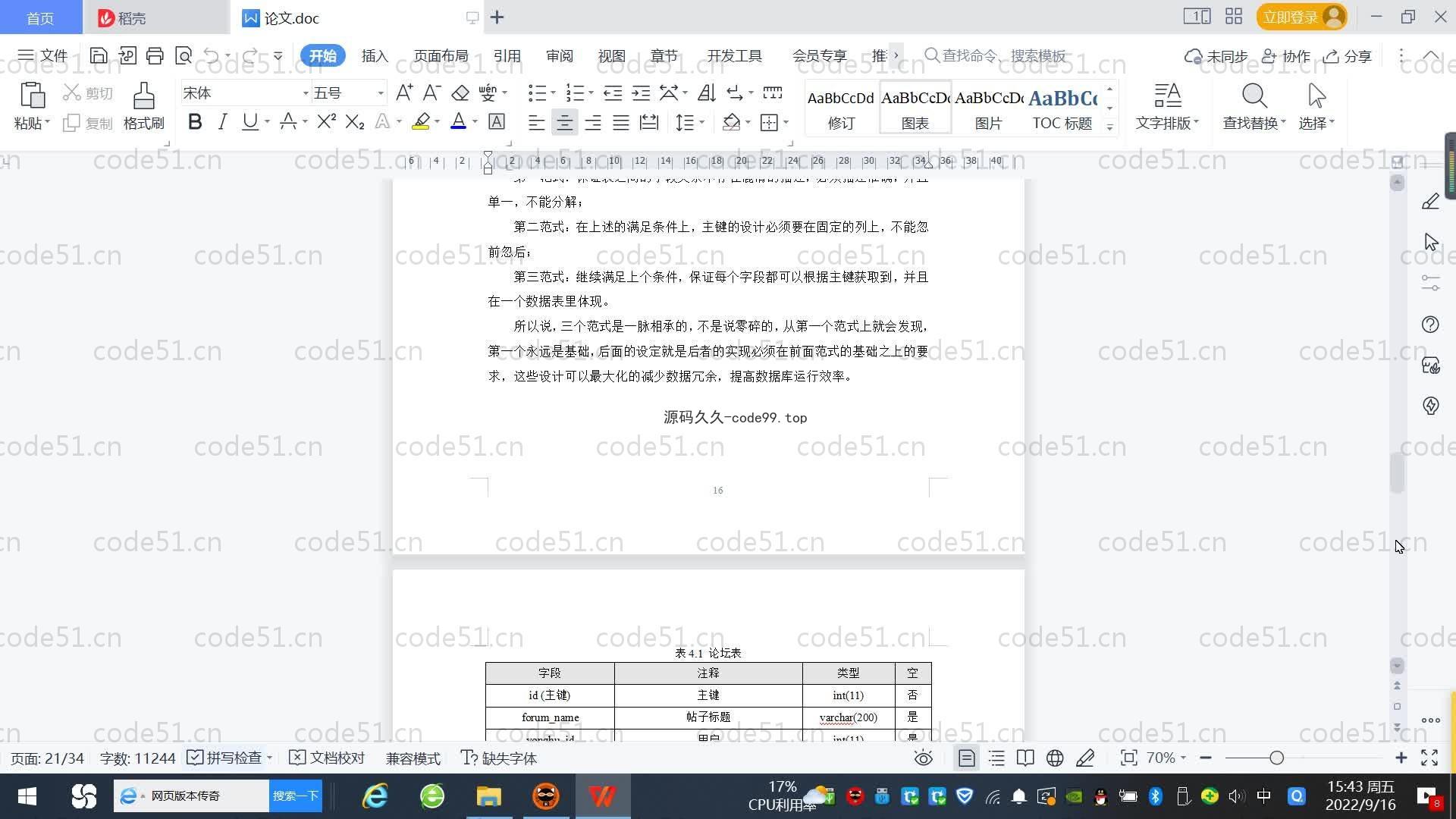Expand the styles gallery
1456x819 pixels.
tap(1110, 127)
